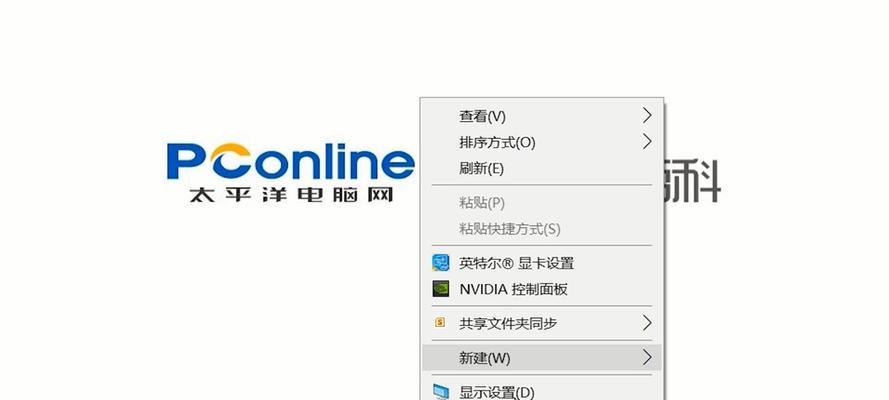Click the blue Intel graphics icon
889x400 pixels.
point(441,263)
